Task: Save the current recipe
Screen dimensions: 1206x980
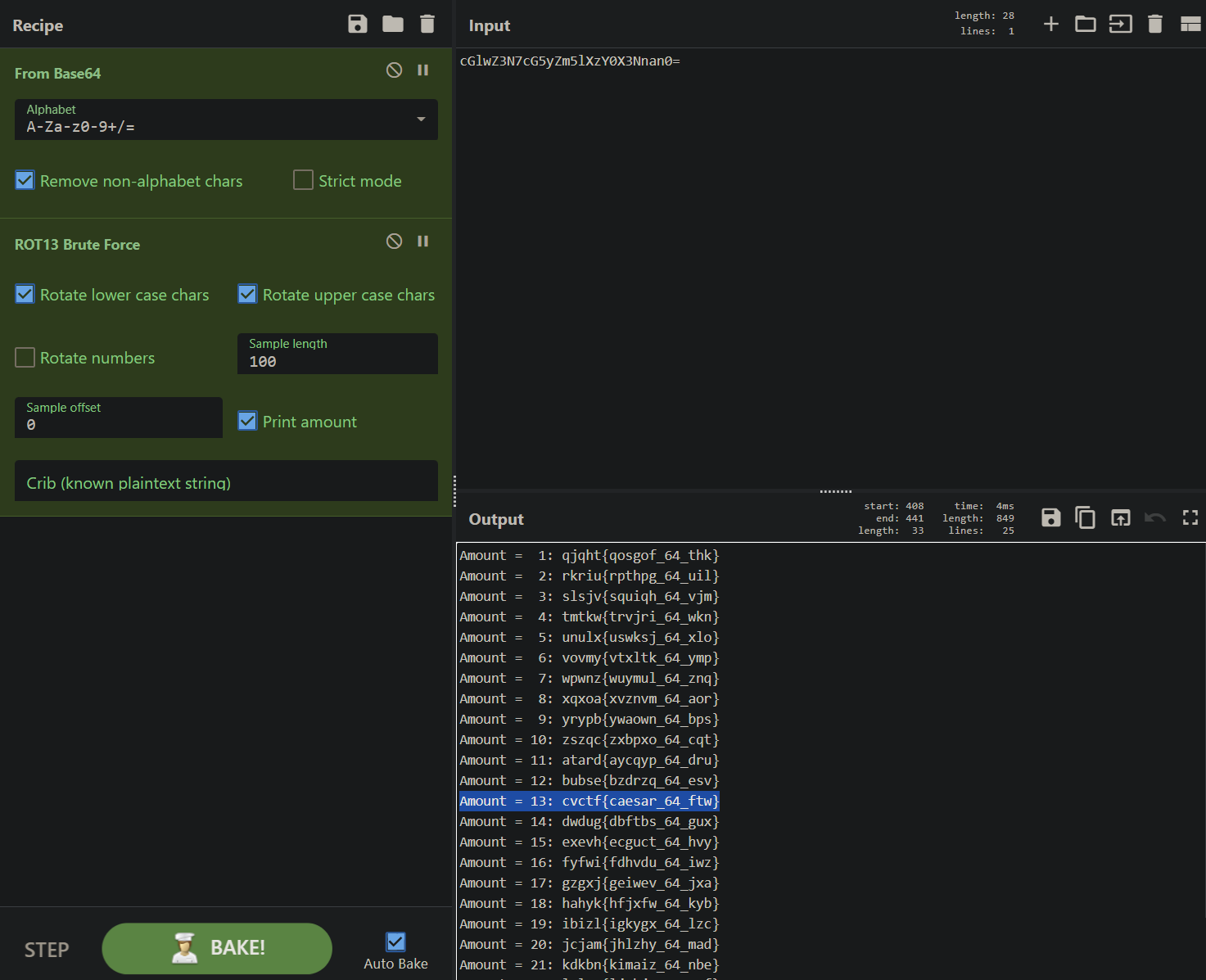Action: pyautogui.click(x=358, y=24)
